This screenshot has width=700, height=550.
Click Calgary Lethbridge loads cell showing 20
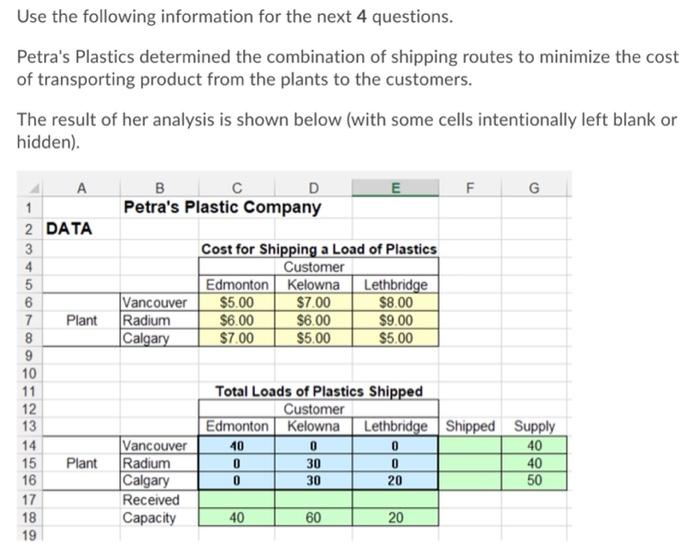(395, 480)
